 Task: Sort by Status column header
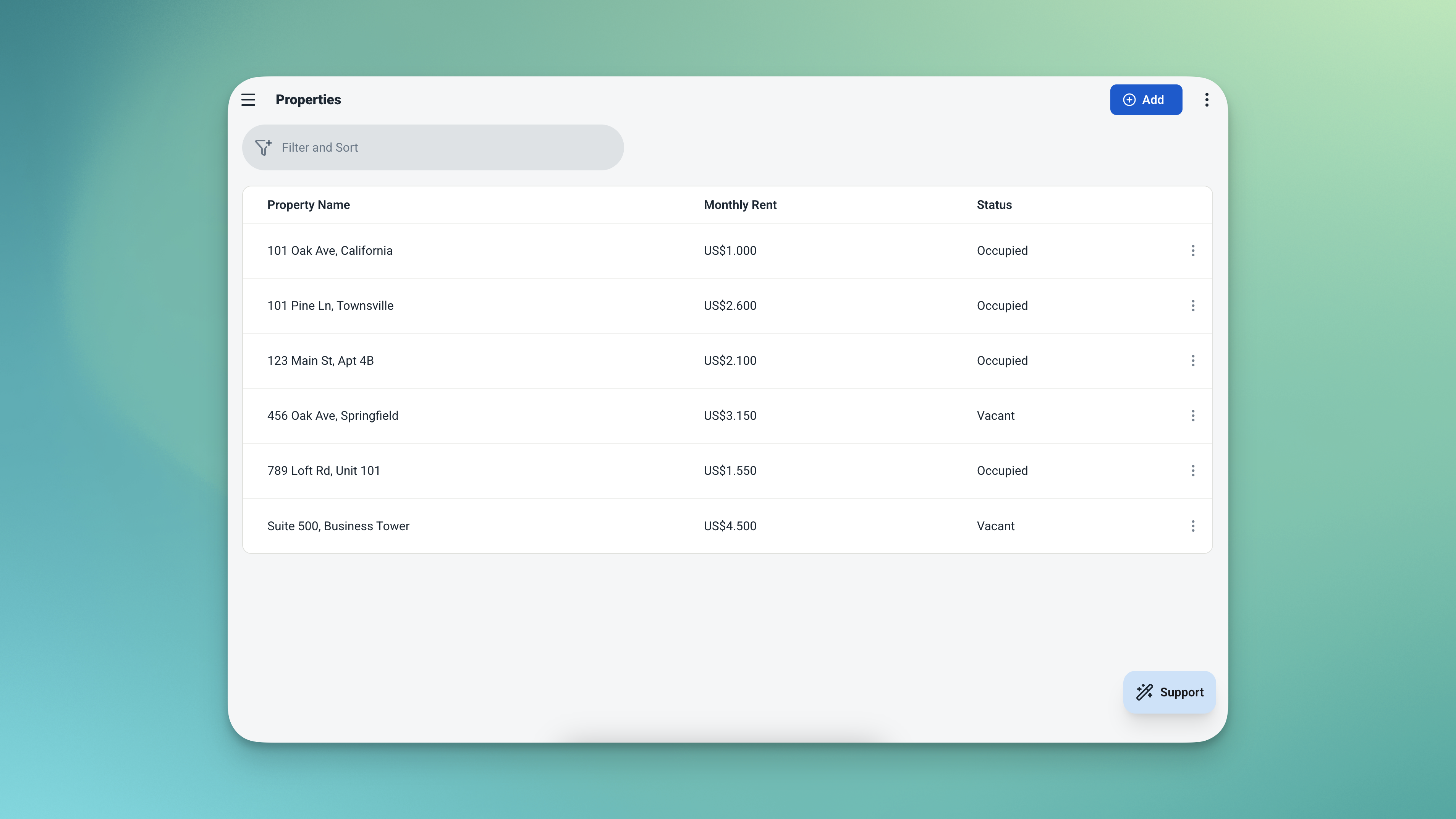coord(994,205)
